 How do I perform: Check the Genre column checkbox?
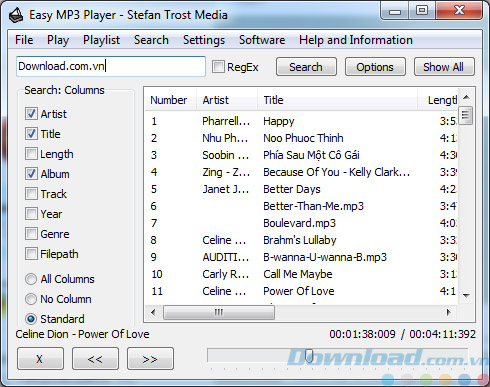(x=31, y=234)
